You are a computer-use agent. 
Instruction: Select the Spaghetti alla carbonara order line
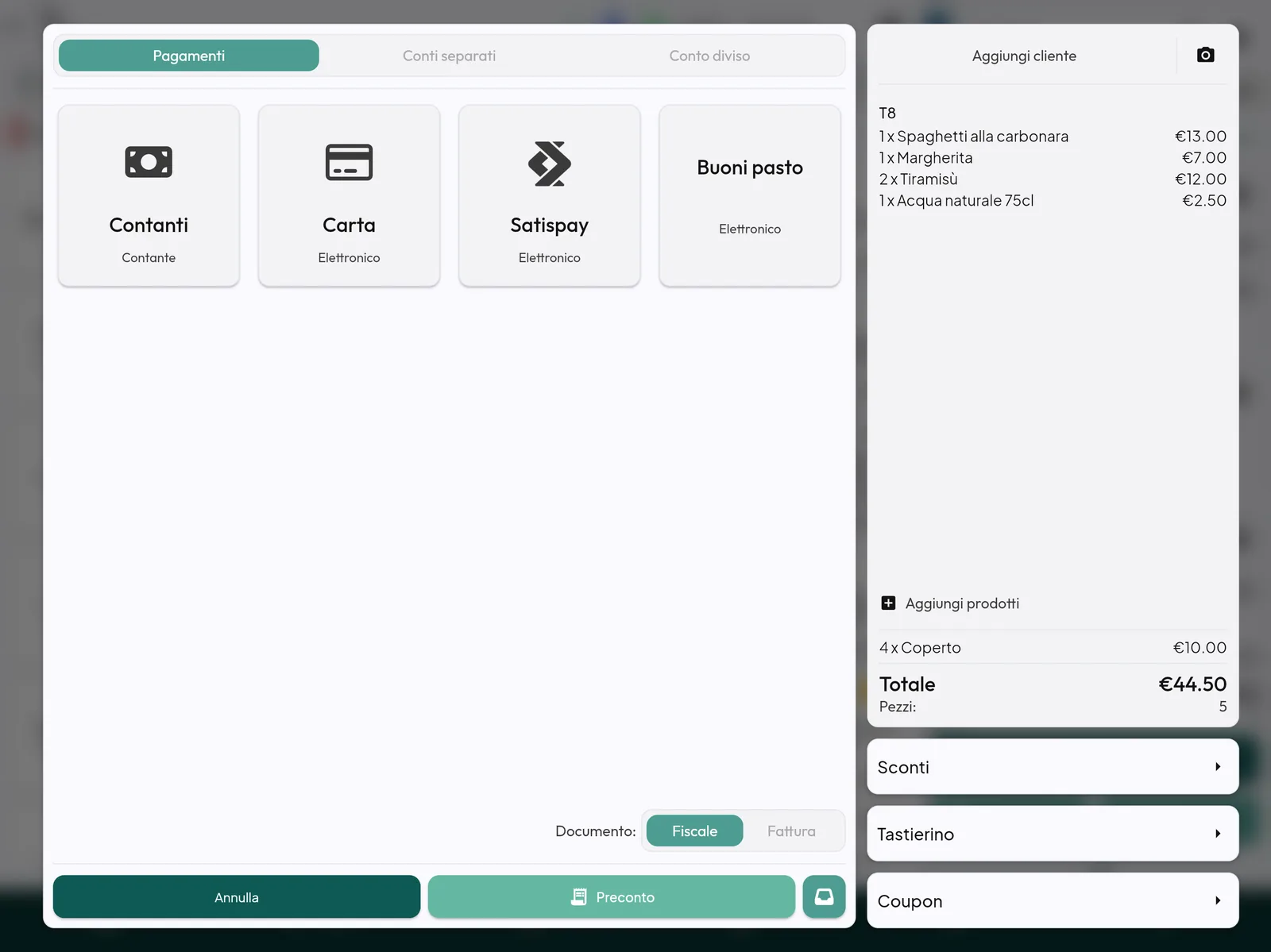click(1053, 137)
